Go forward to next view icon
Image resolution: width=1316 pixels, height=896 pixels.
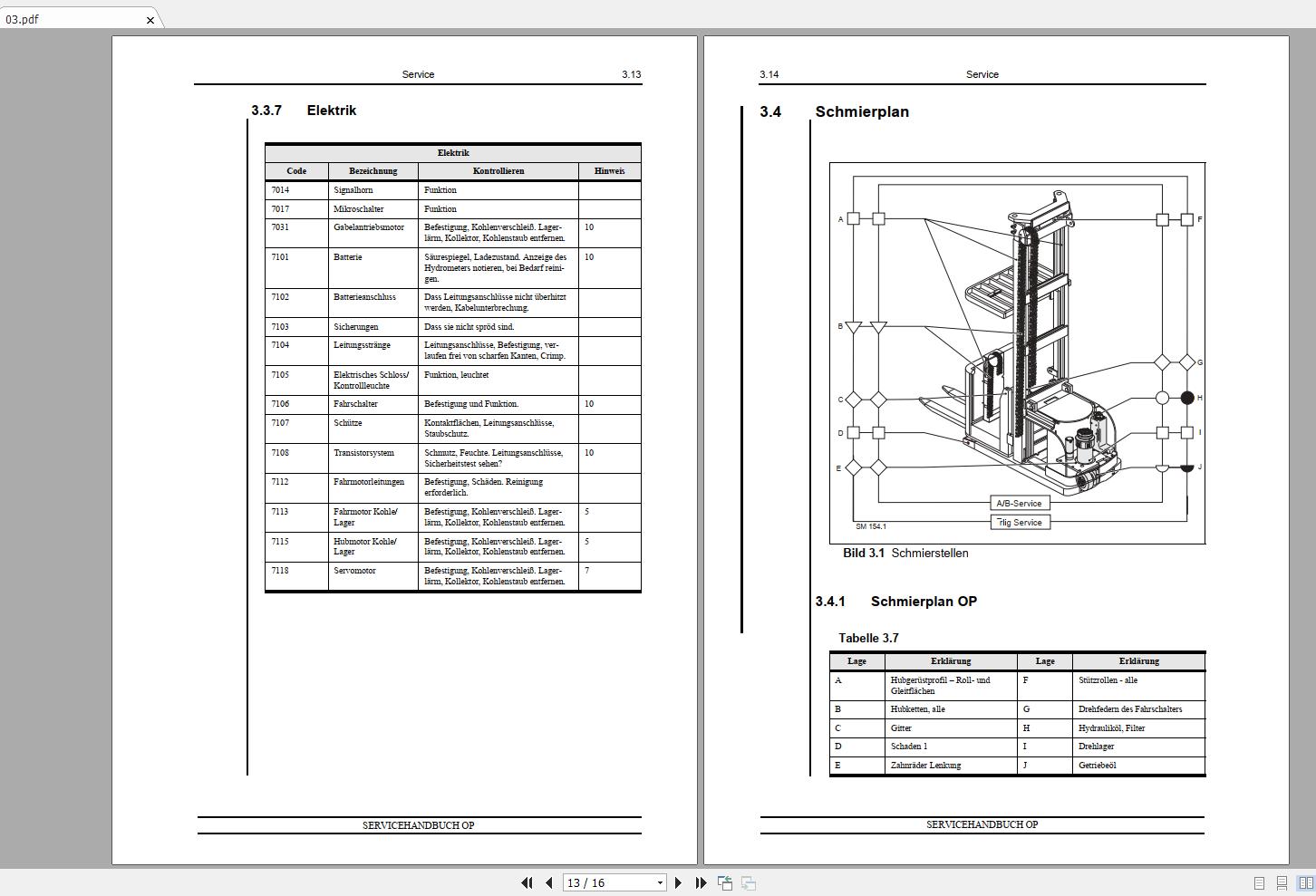[749, 882]
